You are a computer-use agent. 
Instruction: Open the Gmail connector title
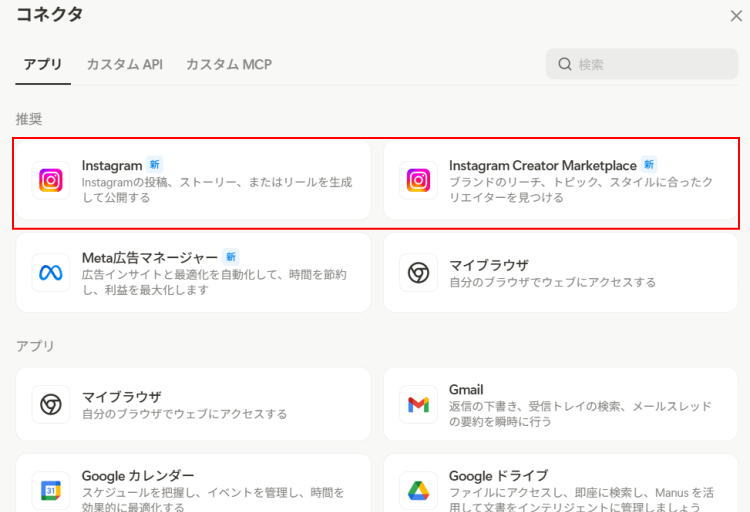pos(466,390)
